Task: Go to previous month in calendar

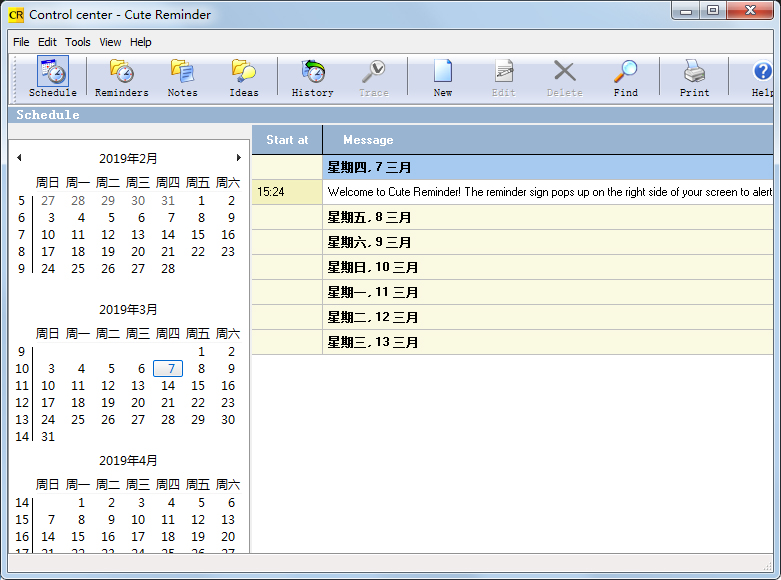Action: (19, 157)
